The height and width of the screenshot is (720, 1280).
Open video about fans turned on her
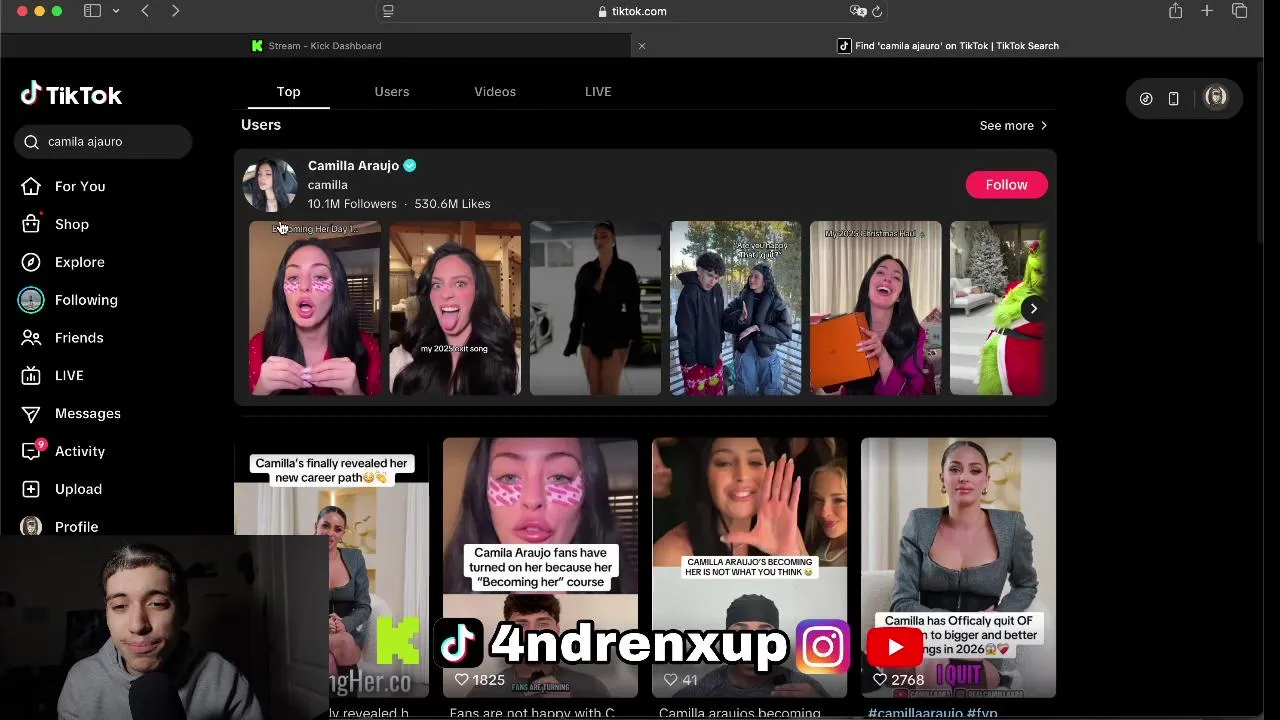point(540,567)
